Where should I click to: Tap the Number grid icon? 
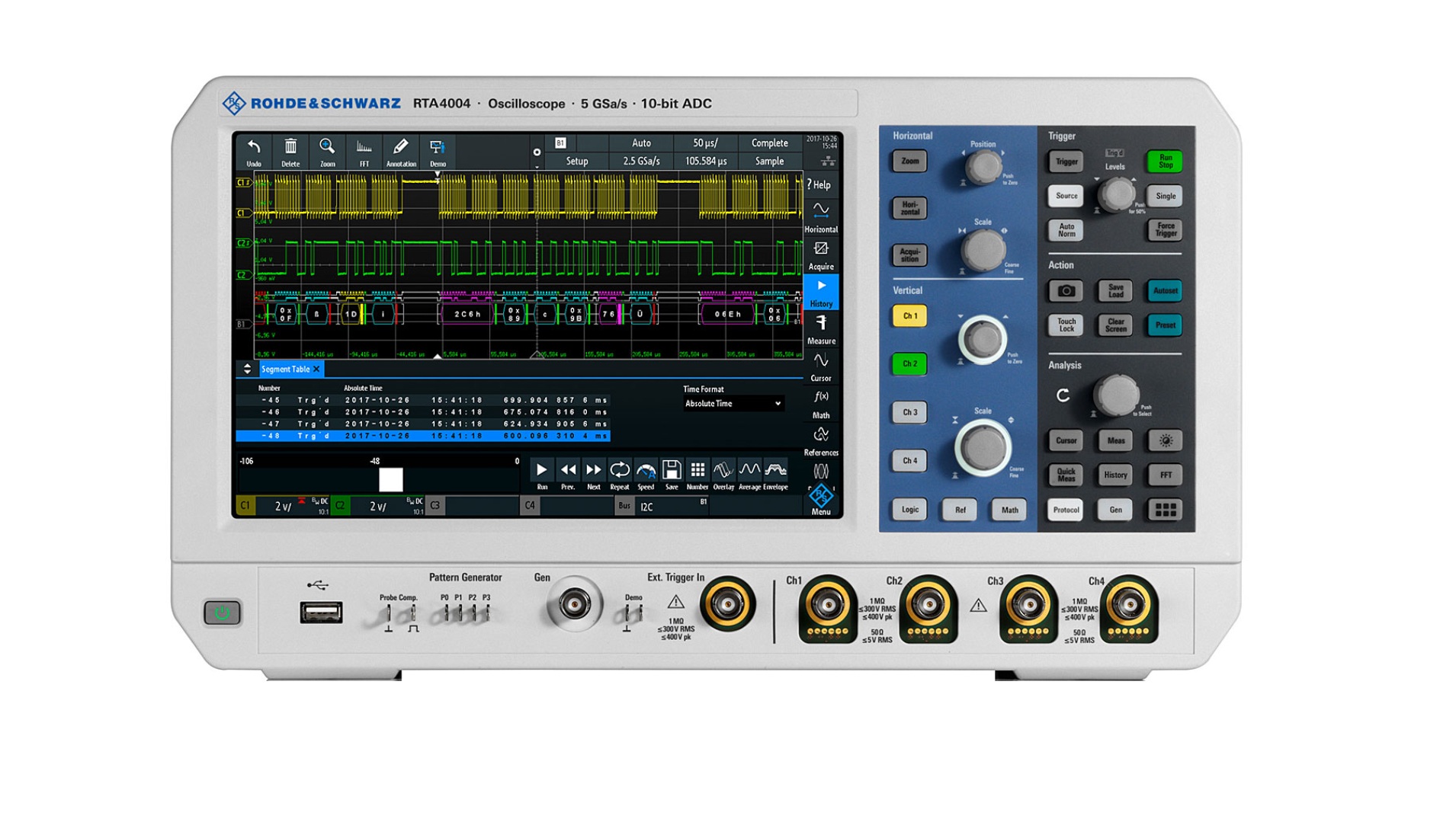(698, 475)
